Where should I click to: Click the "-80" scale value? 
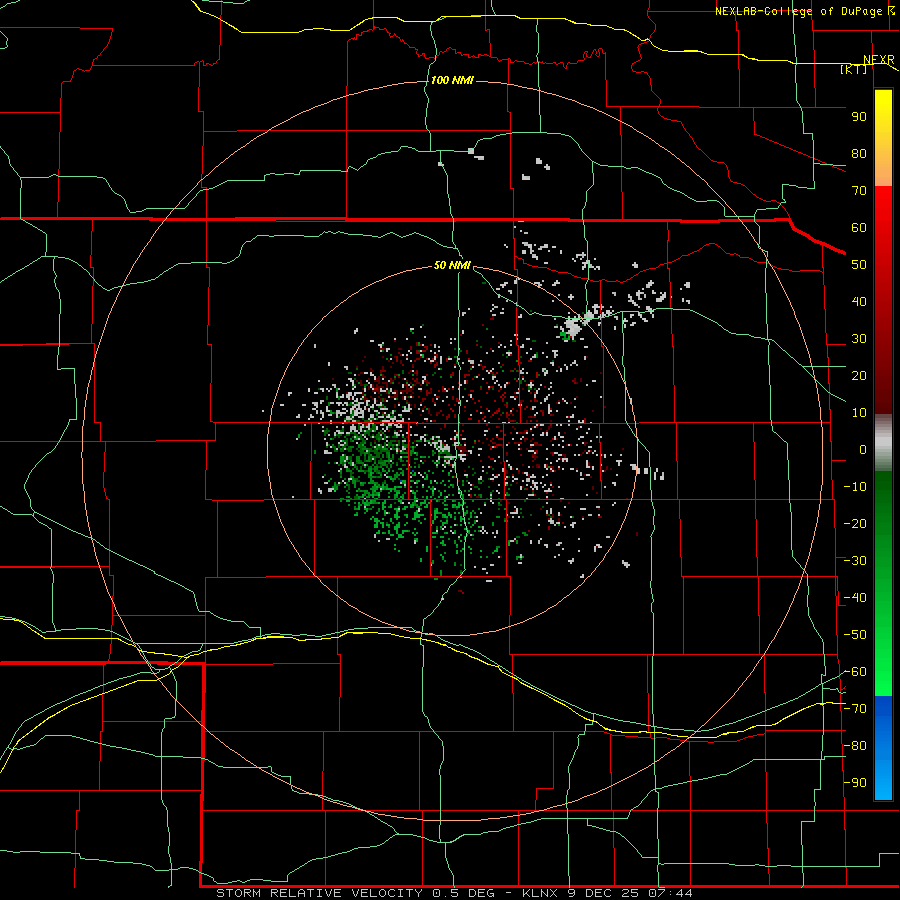855,746
